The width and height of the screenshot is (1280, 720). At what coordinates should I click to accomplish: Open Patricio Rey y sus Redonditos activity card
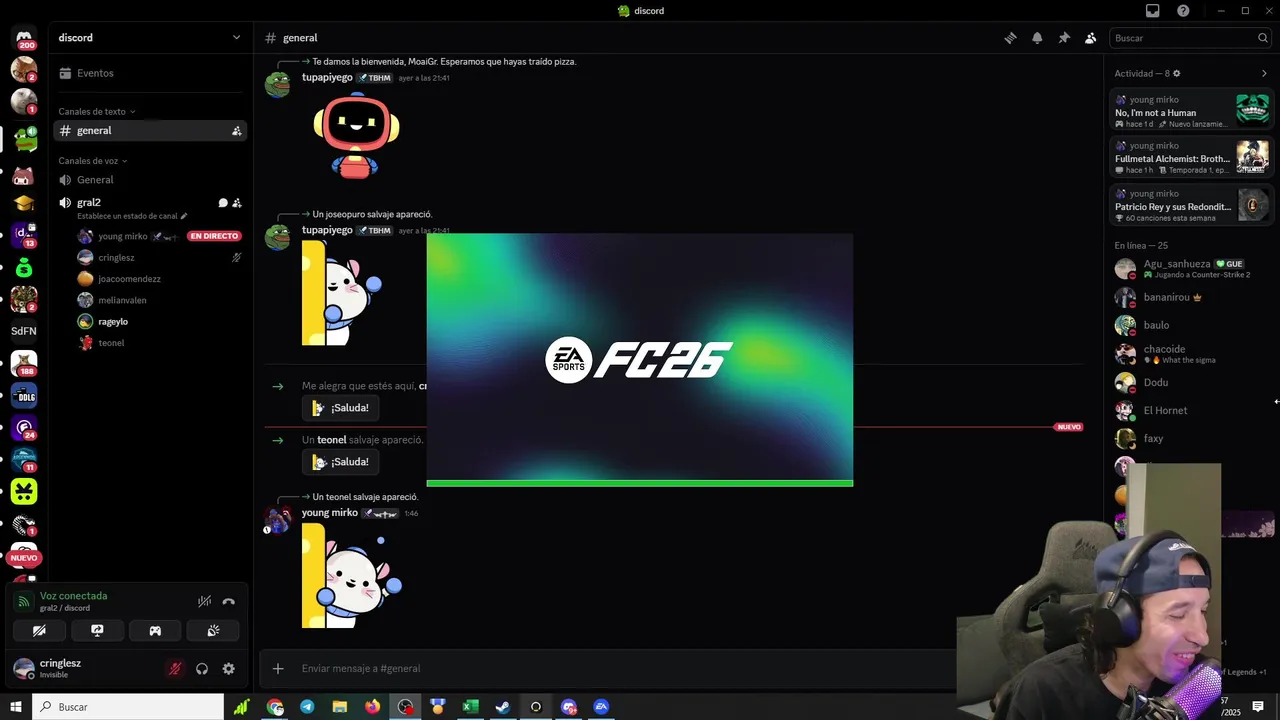click(1192, 205)
